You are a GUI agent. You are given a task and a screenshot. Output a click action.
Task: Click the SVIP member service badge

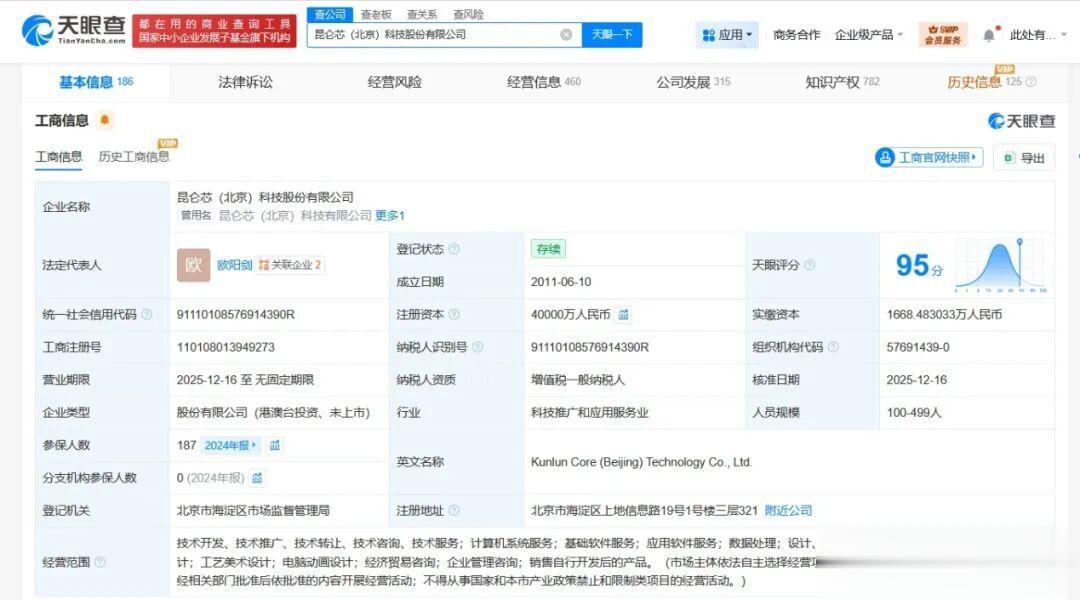pos(943,34)
